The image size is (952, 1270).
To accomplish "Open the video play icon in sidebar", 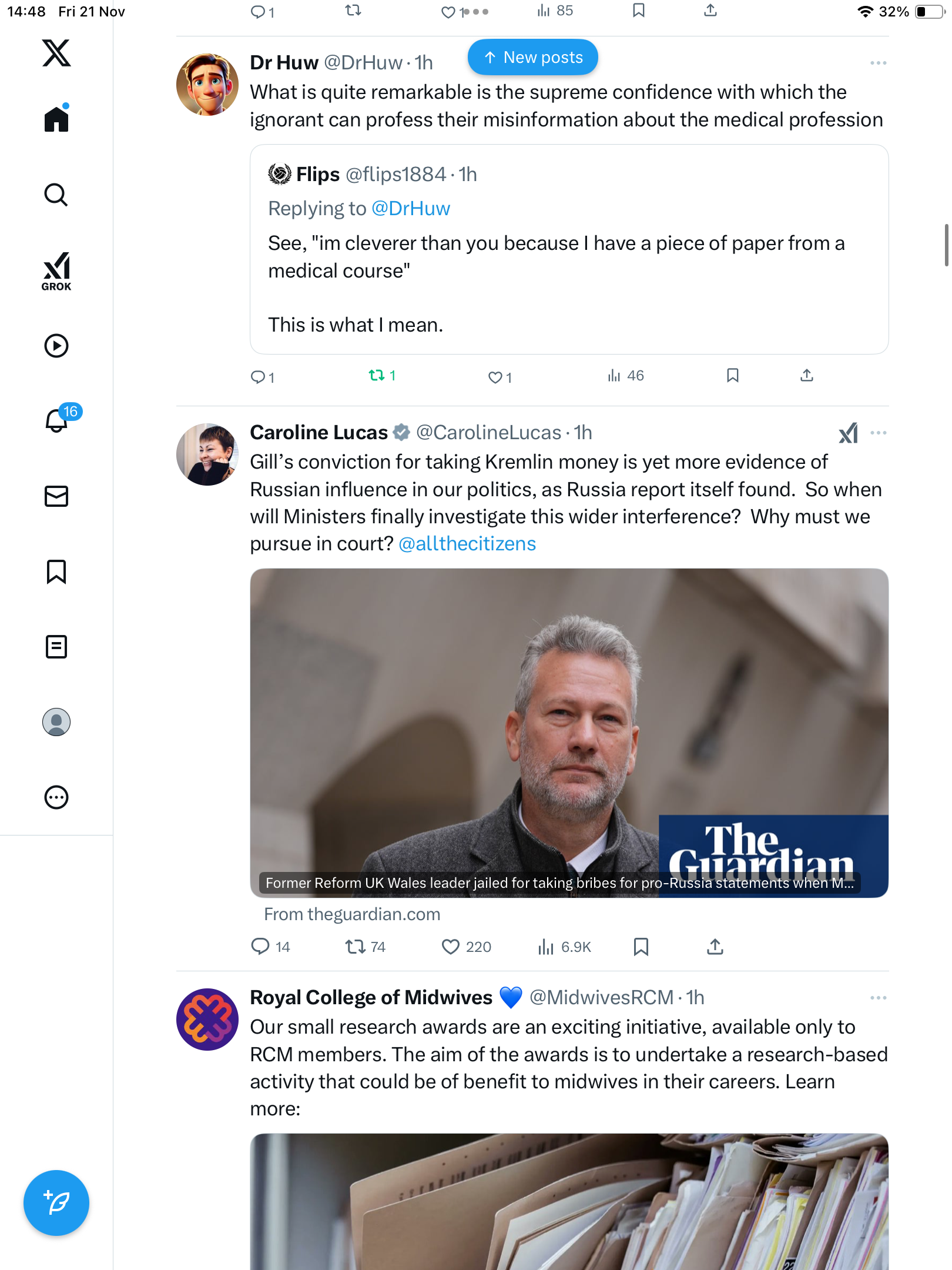I will click(x=56, y=346).
